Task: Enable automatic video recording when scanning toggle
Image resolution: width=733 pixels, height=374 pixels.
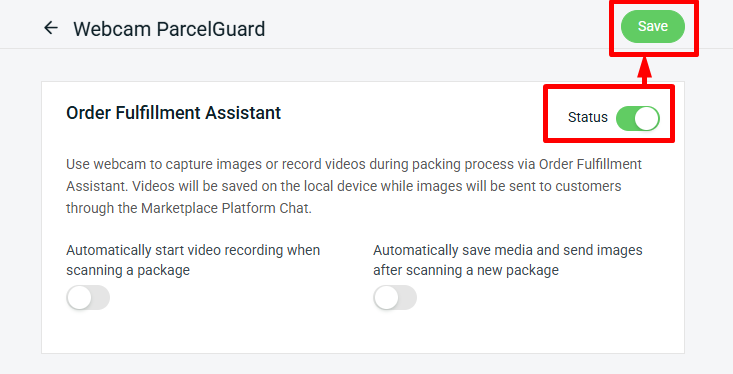Action: coord(88,298)
